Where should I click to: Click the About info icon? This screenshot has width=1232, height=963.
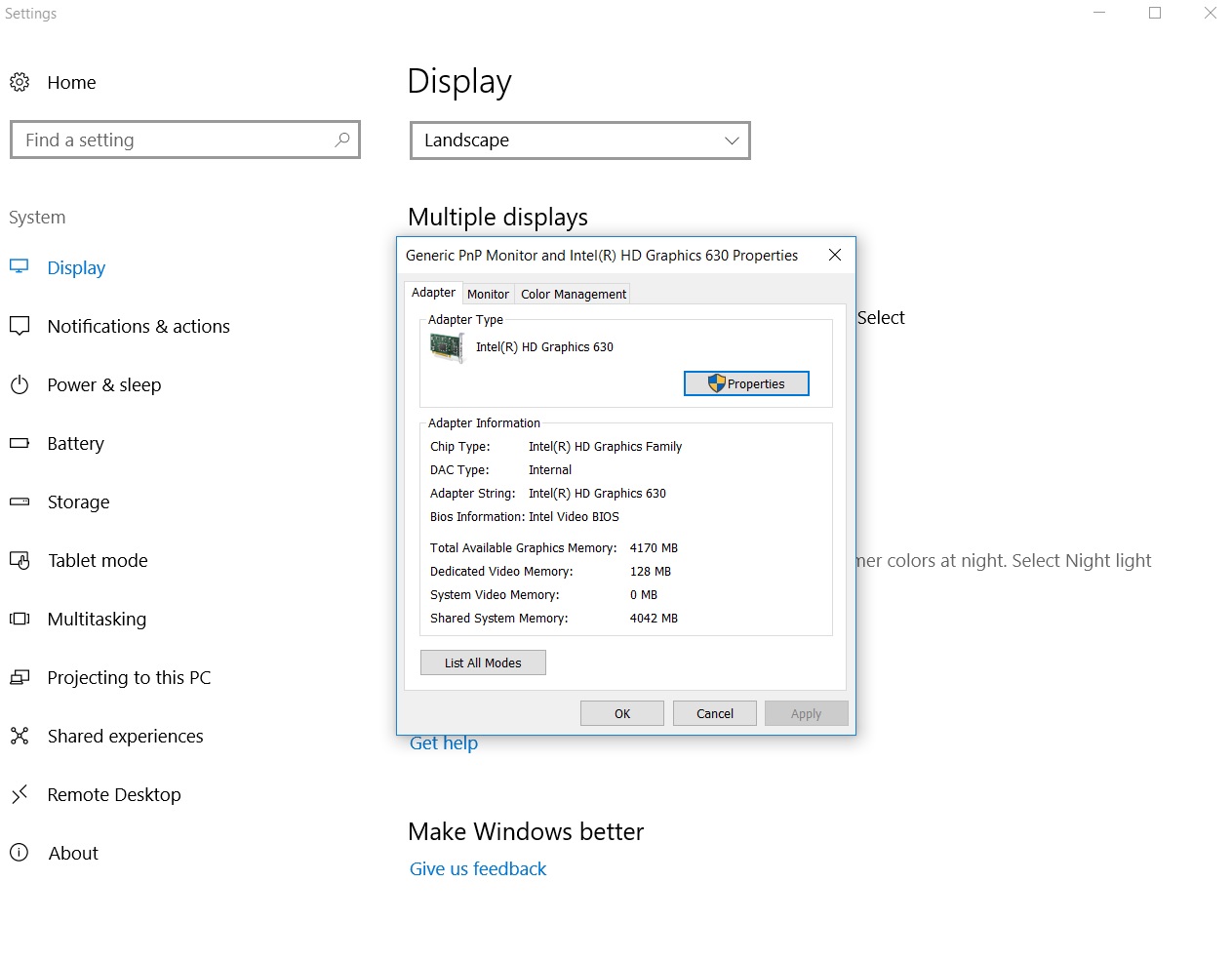pyautogui.click(x=20, y=853)
